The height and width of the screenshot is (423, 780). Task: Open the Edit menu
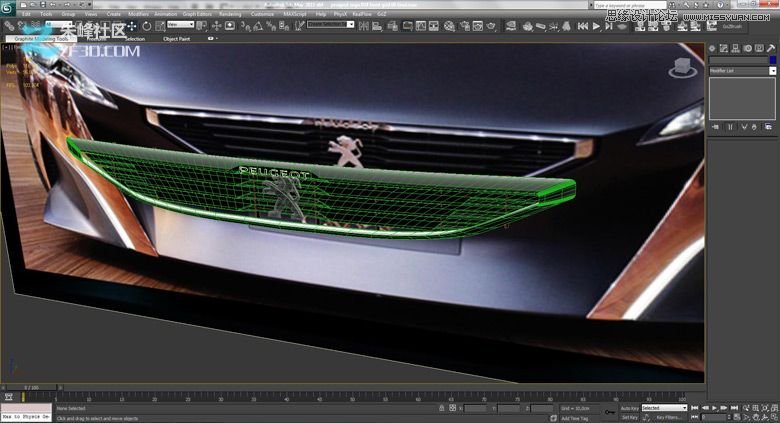click(x=26, y=14)
